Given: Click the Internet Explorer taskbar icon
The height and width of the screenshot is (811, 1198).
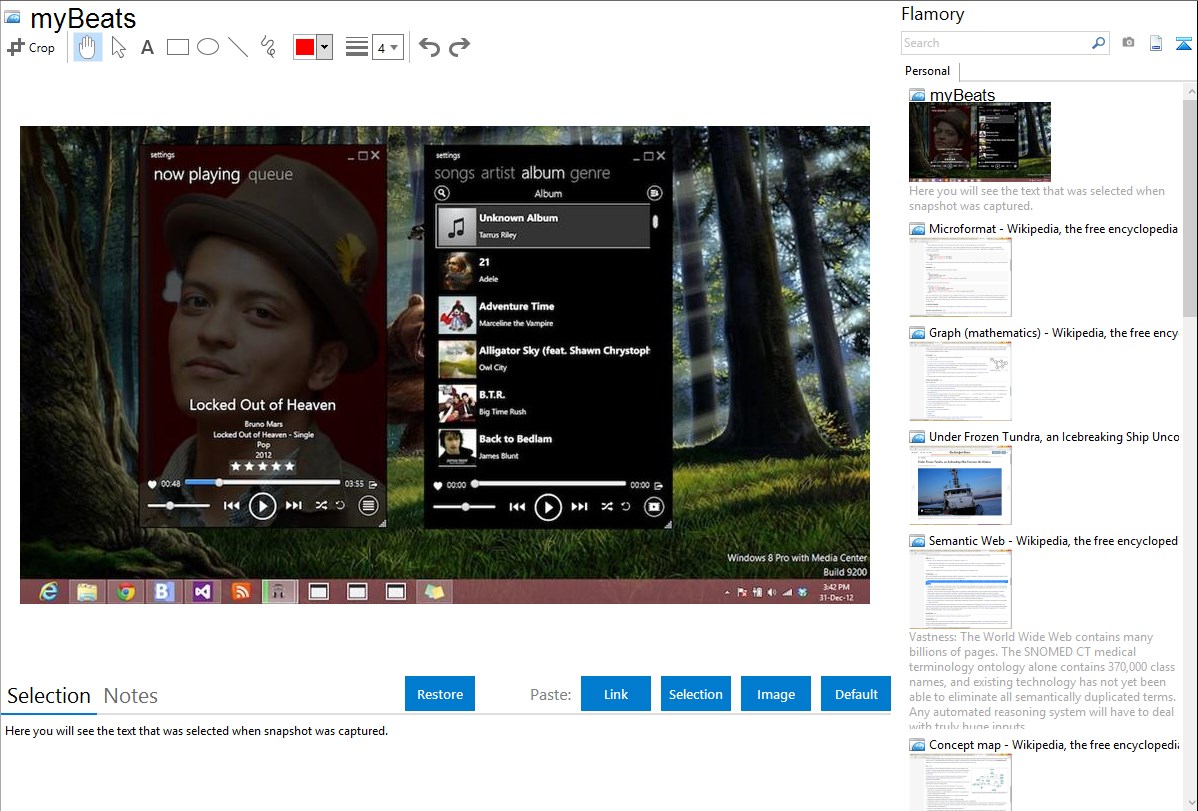Looking at the screenshot, I should (49, 592).
